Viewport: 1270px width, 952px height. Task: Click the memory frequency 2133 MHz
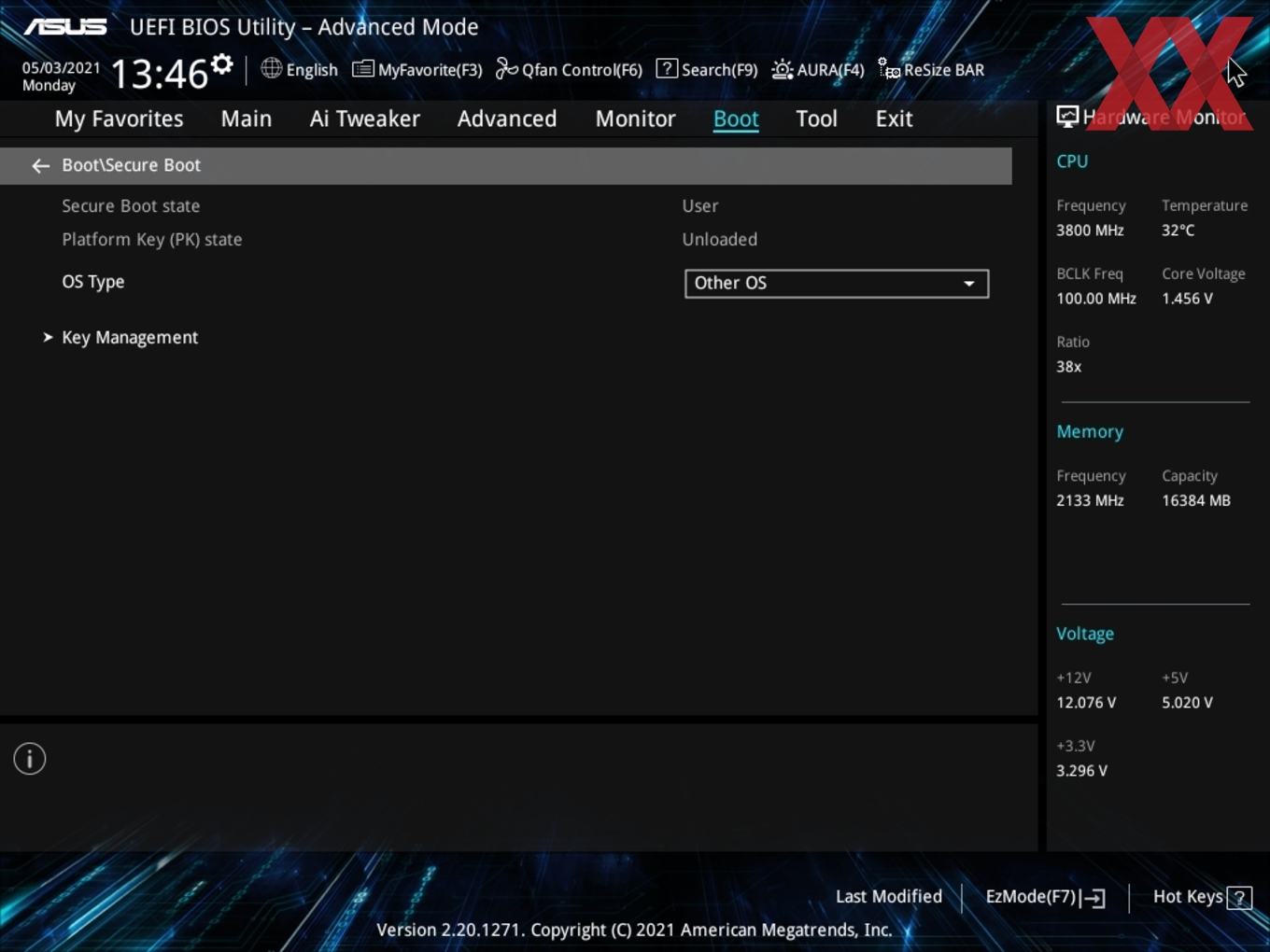click(x=1090, y=501)
